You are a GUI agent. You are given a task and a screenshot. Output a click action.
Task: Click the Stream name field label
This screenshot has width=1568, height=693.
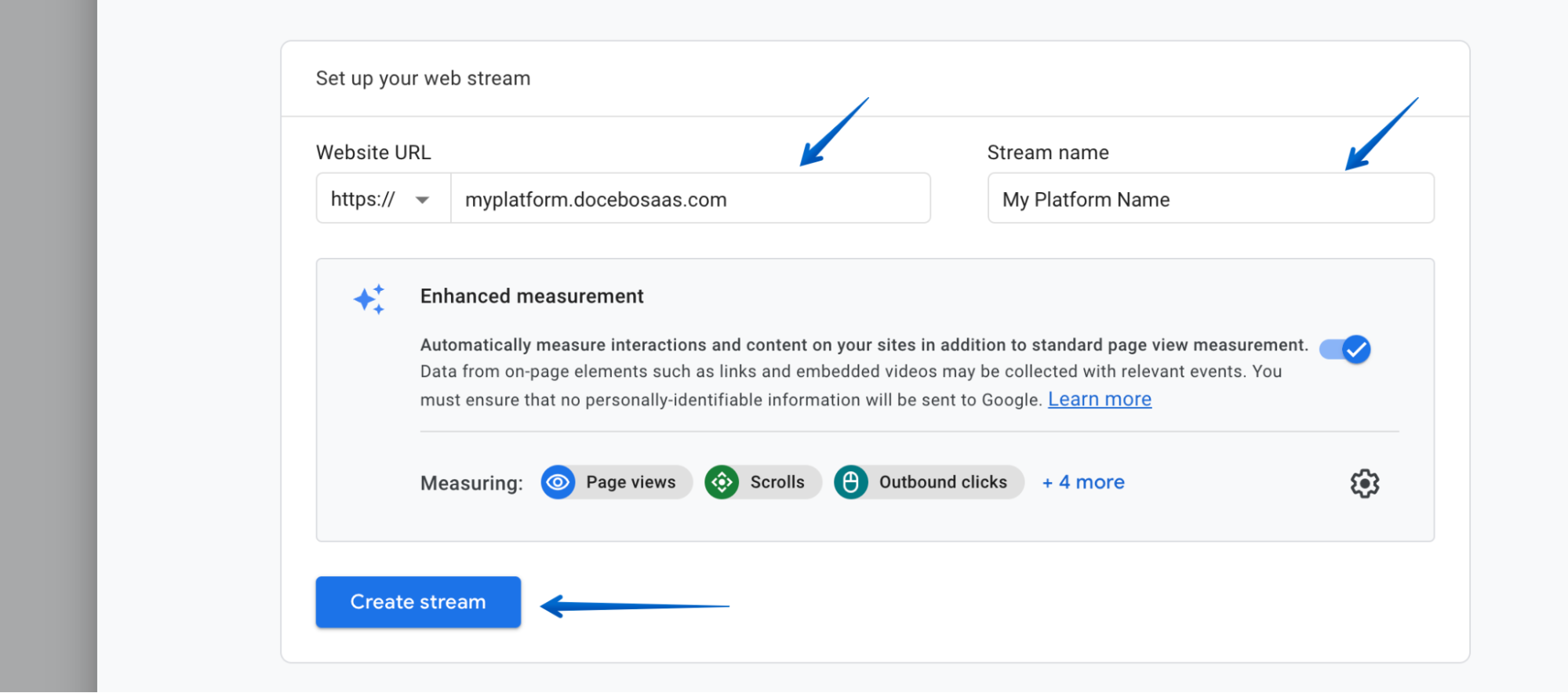click(1047, 153)
